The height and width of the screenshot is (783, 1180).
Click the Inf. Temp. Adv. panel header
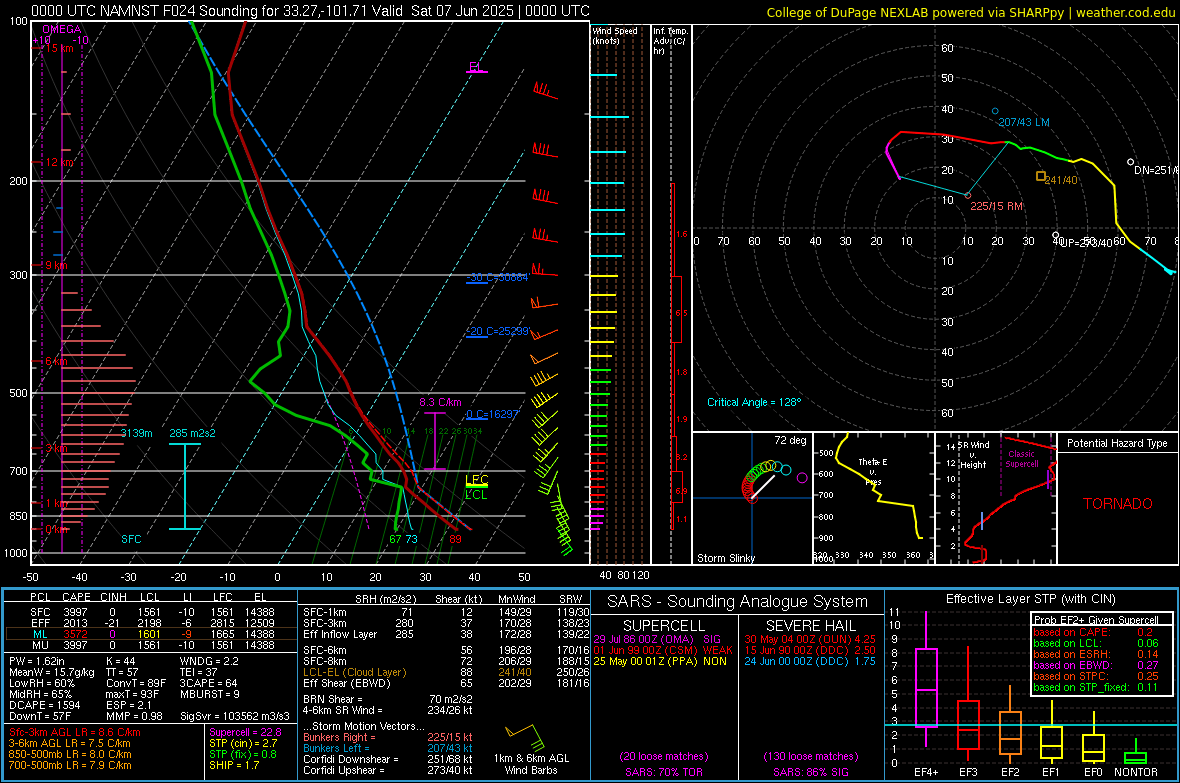[x=670, y=41]
